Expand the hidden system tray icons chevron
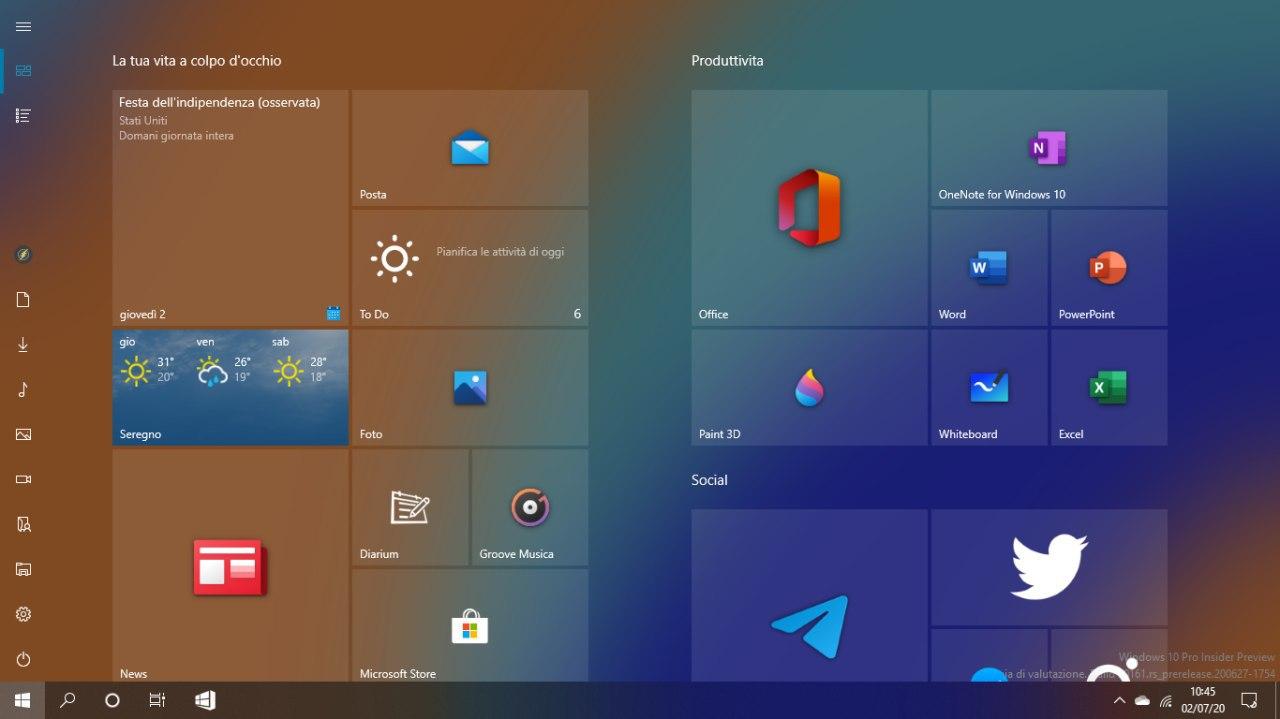Screen dimensions: 1280x719 coord(1119,700)
